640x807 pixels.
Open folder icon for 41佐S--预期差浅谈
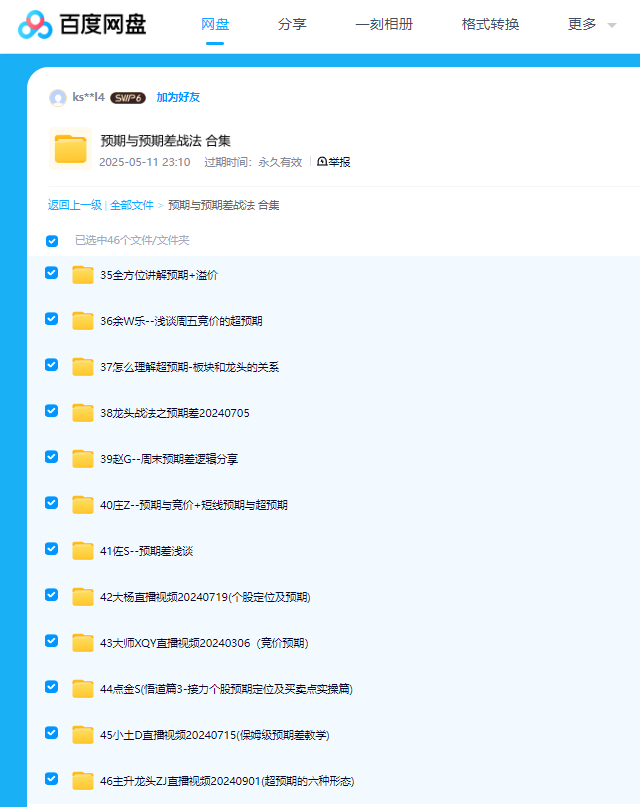coord(83,551)
